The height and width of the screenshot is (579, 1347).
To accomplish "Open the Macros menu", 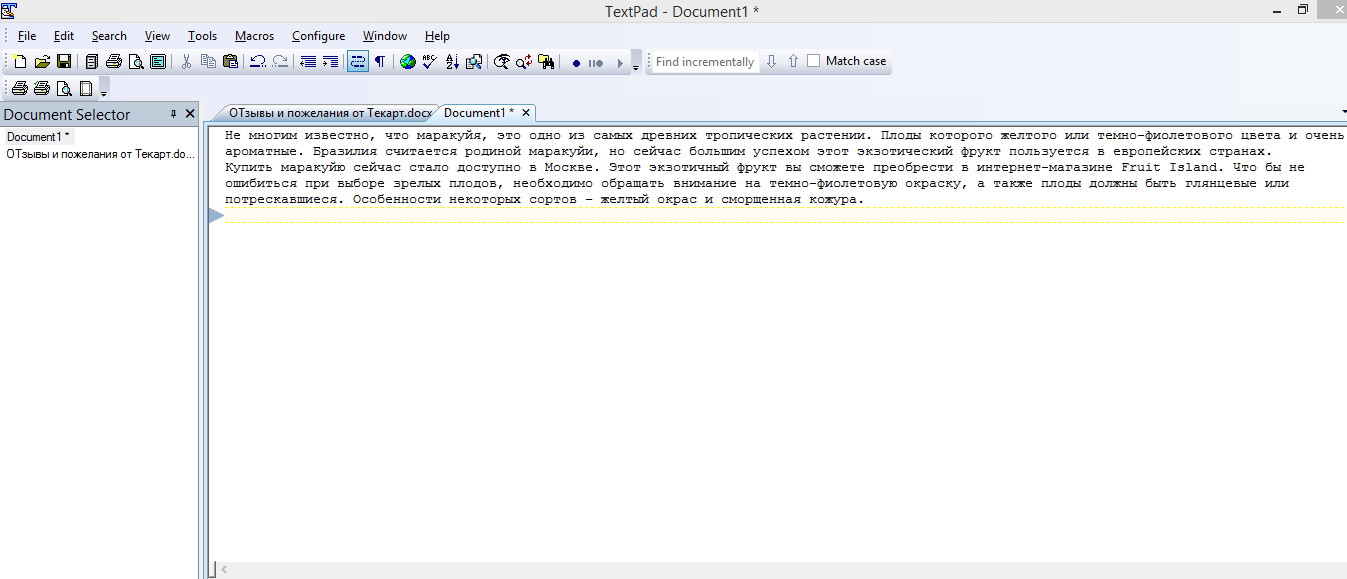I will tap(254, 35).
